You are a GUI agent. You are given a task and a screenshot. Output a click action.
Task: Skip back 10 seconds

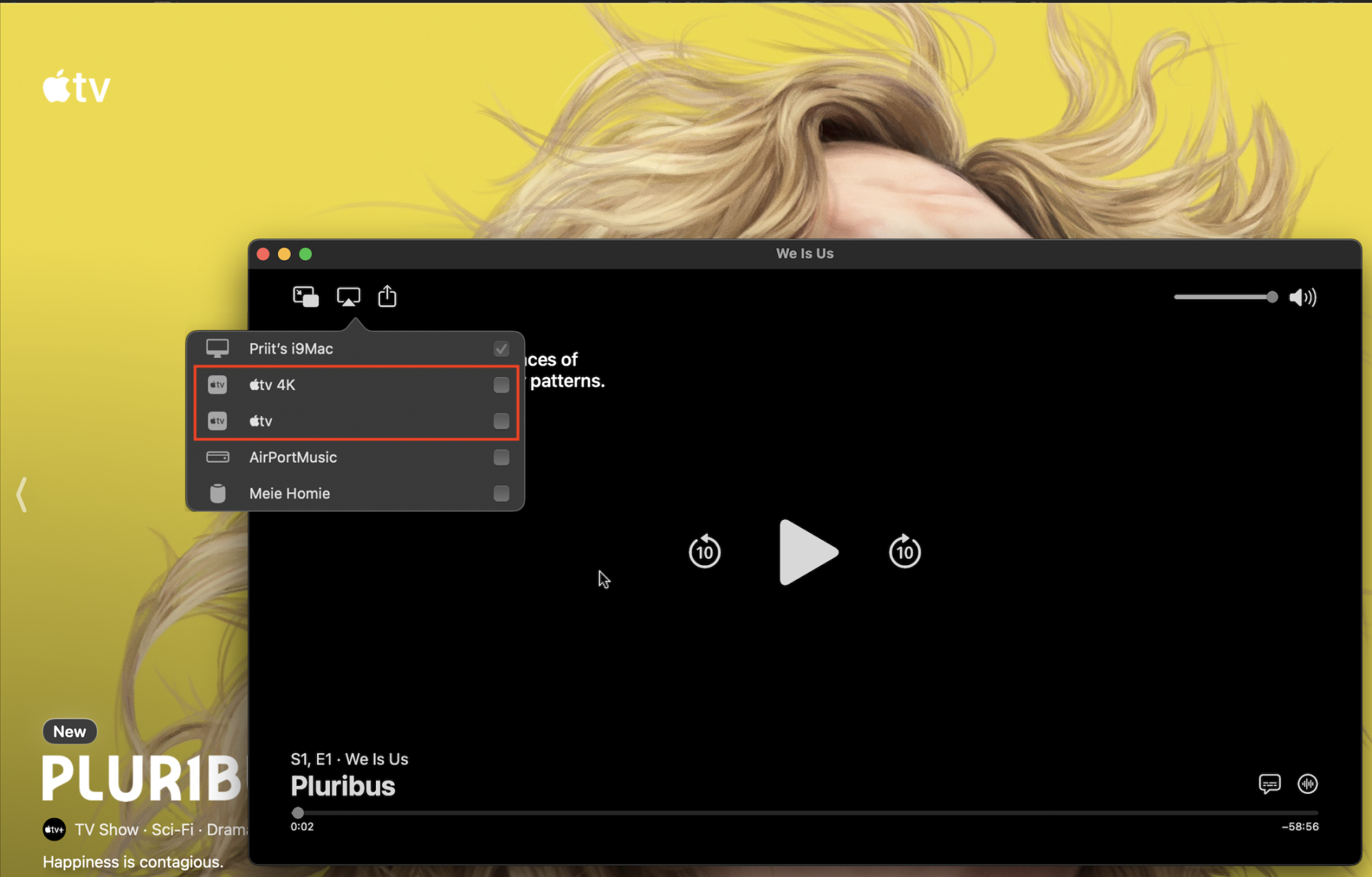click(705, 552)
